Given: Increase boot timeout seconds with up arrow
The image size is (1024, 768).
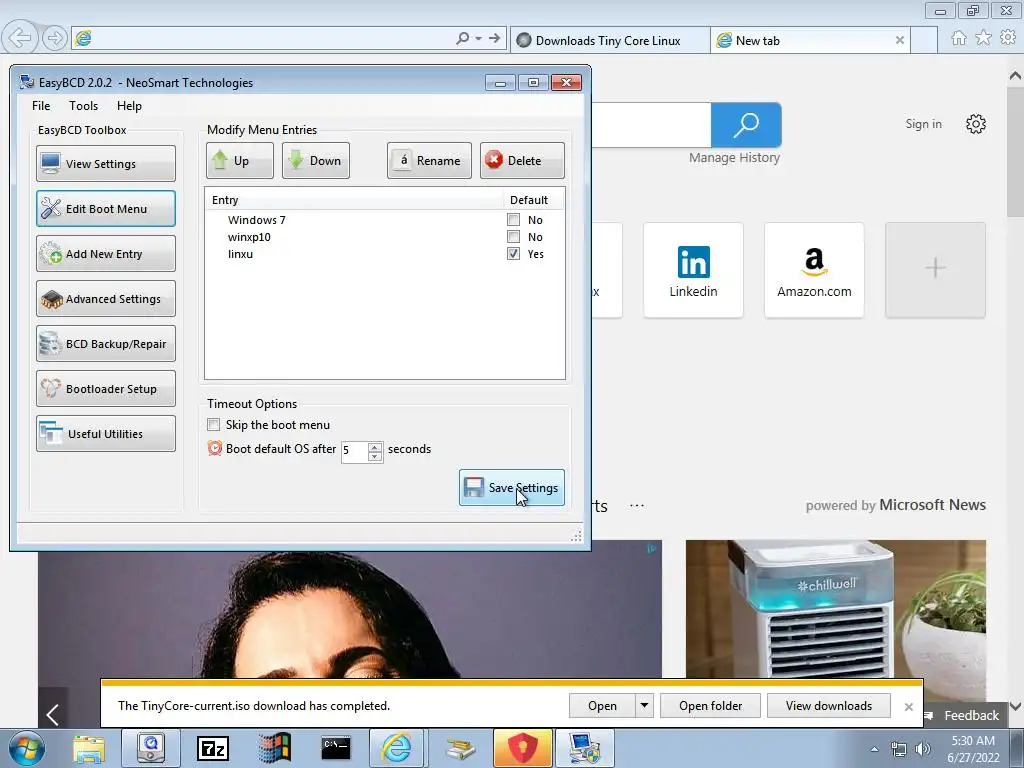Looking at the screenshot, I should (x=375, y=447).
